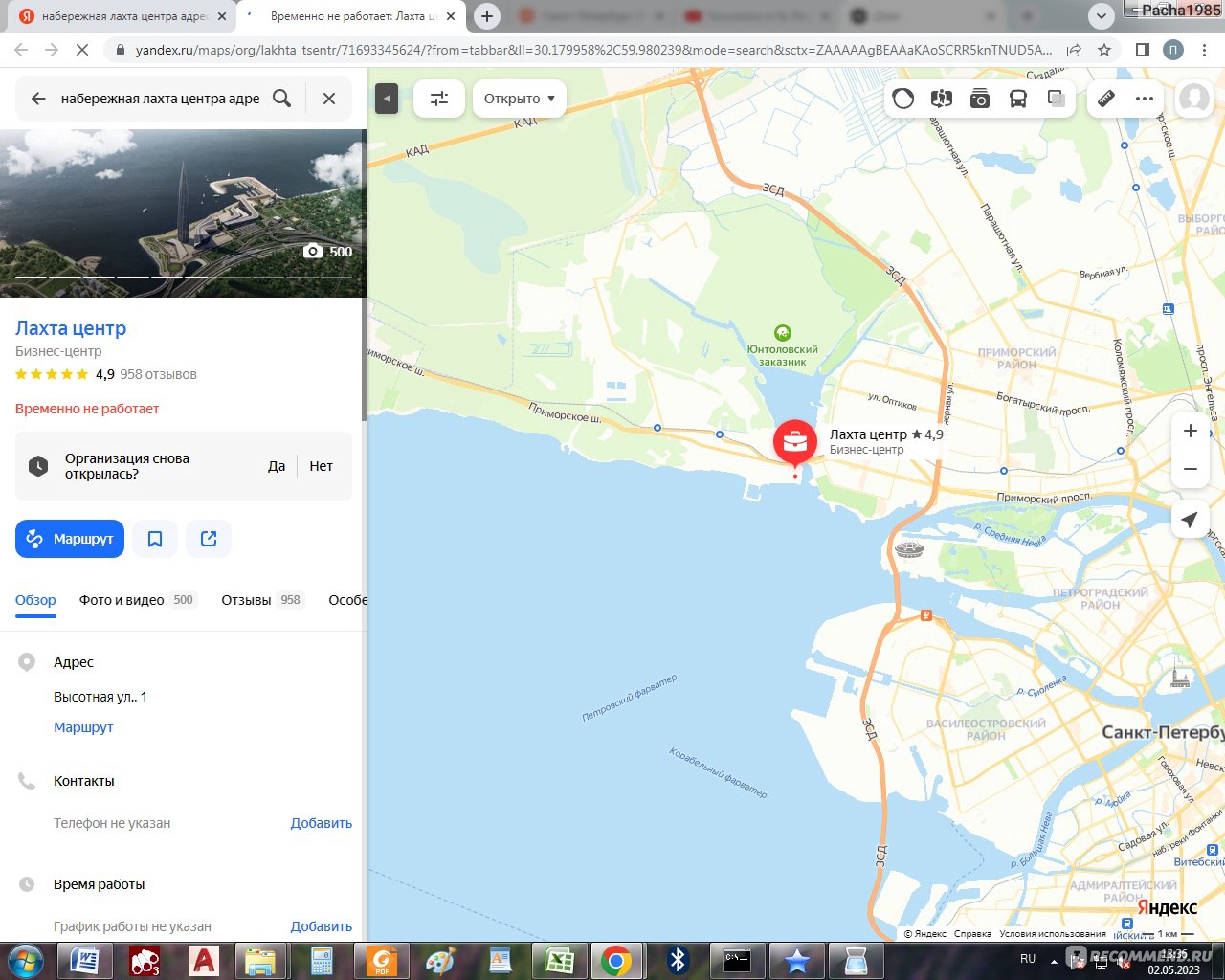The image size is (1225, 980).
Task: Select the photos camera icon on the map toolbar
Action: pos(979,98)
